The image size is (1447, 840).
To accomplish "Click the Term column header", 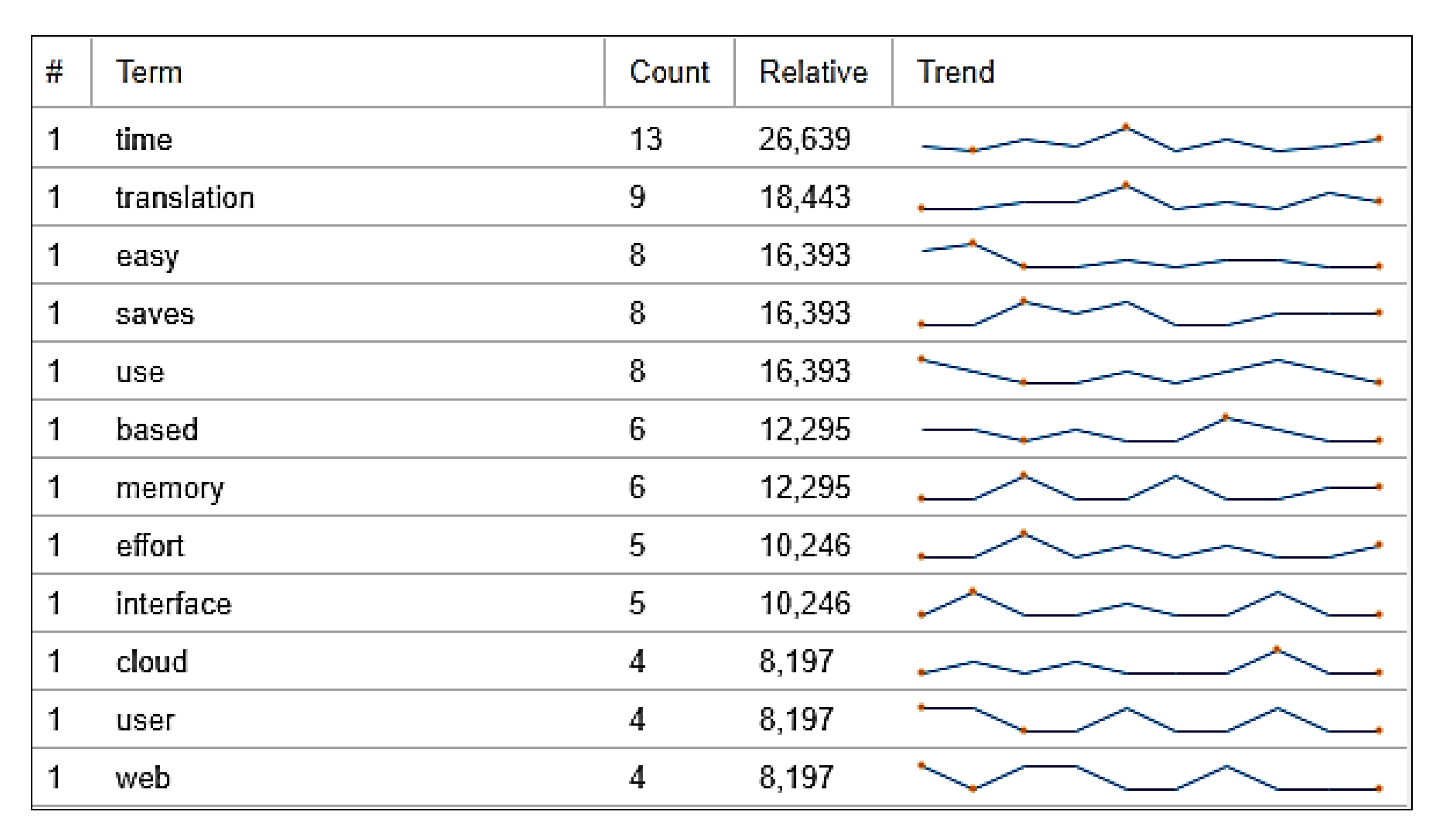I will click(149, 72).
